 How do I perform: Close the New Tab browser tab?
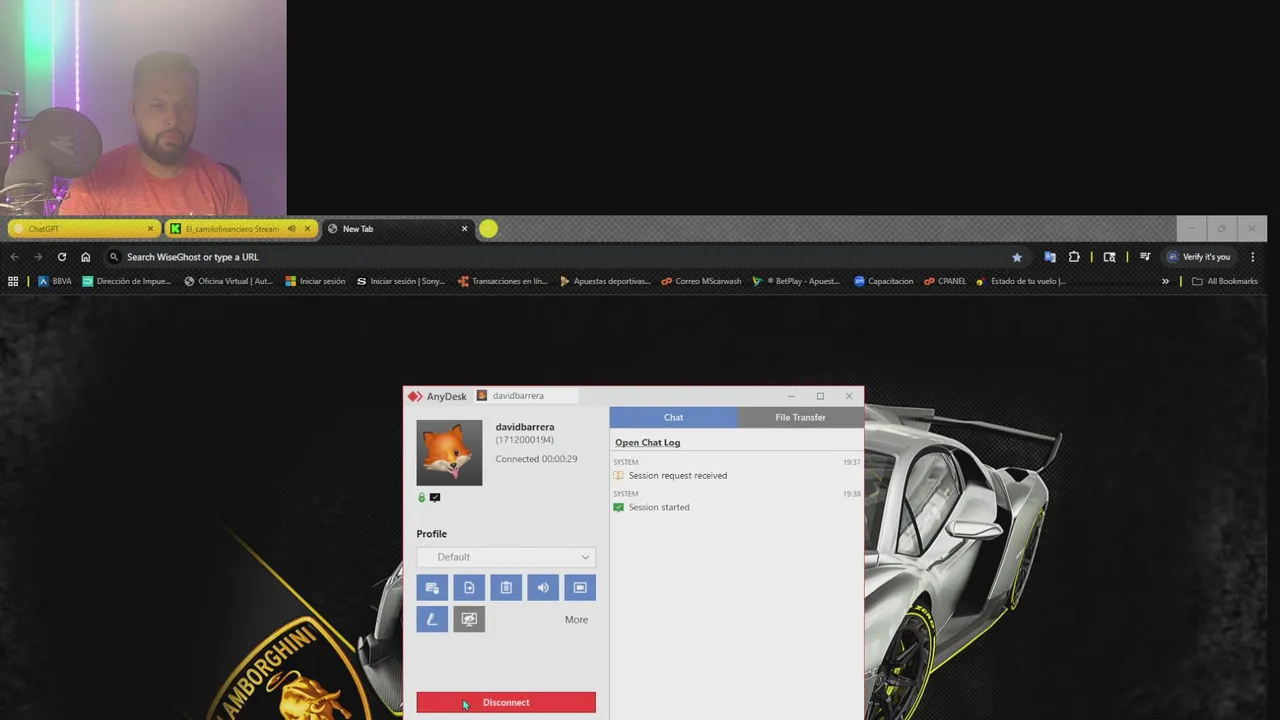[x=464, y=229]
